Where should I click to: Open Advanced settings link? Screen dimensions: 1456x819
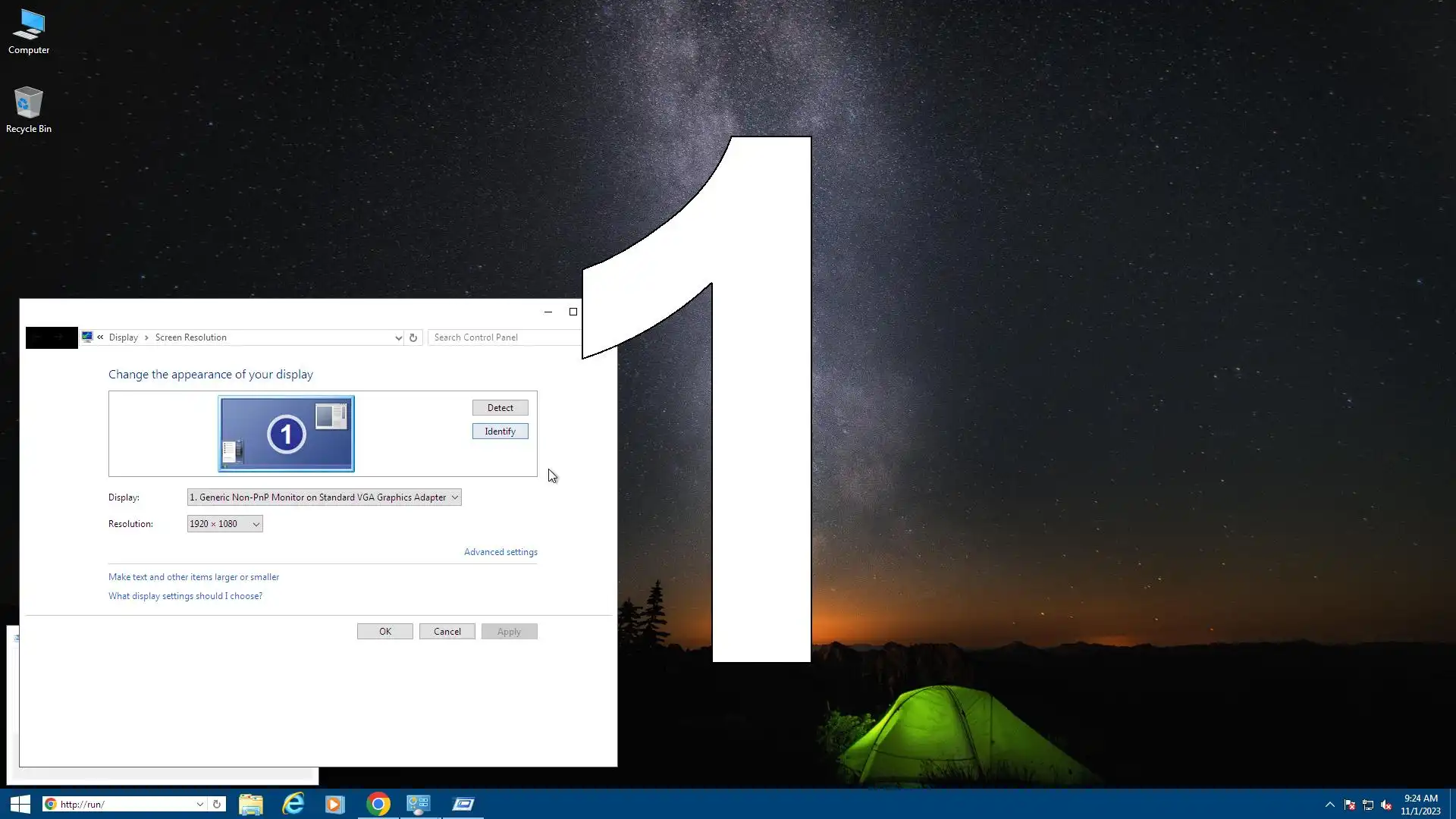pos(500,552)
